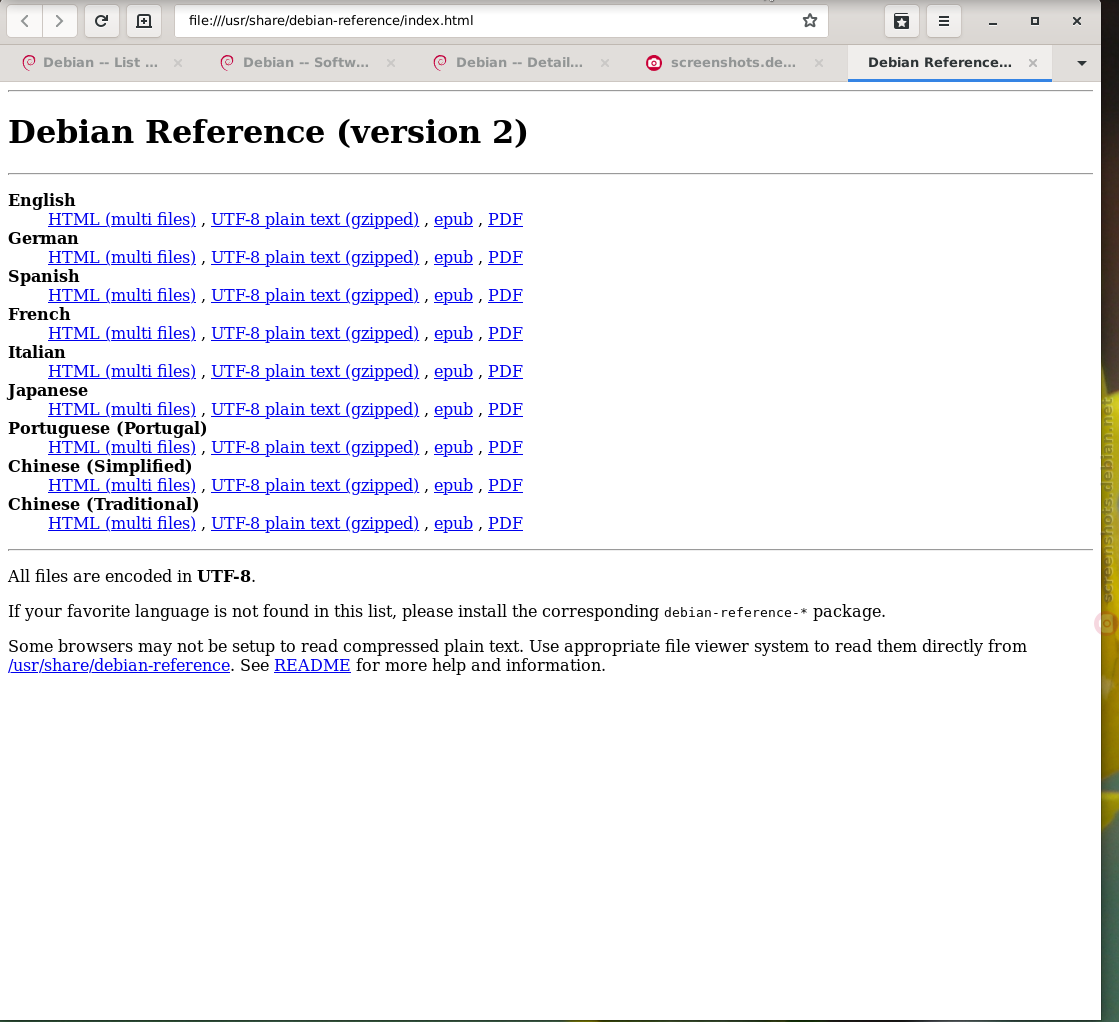Viewport: 1119px width, 1022px height.
Task: Follow the /usr/share/debian-reference link
Action: [119, 665]
